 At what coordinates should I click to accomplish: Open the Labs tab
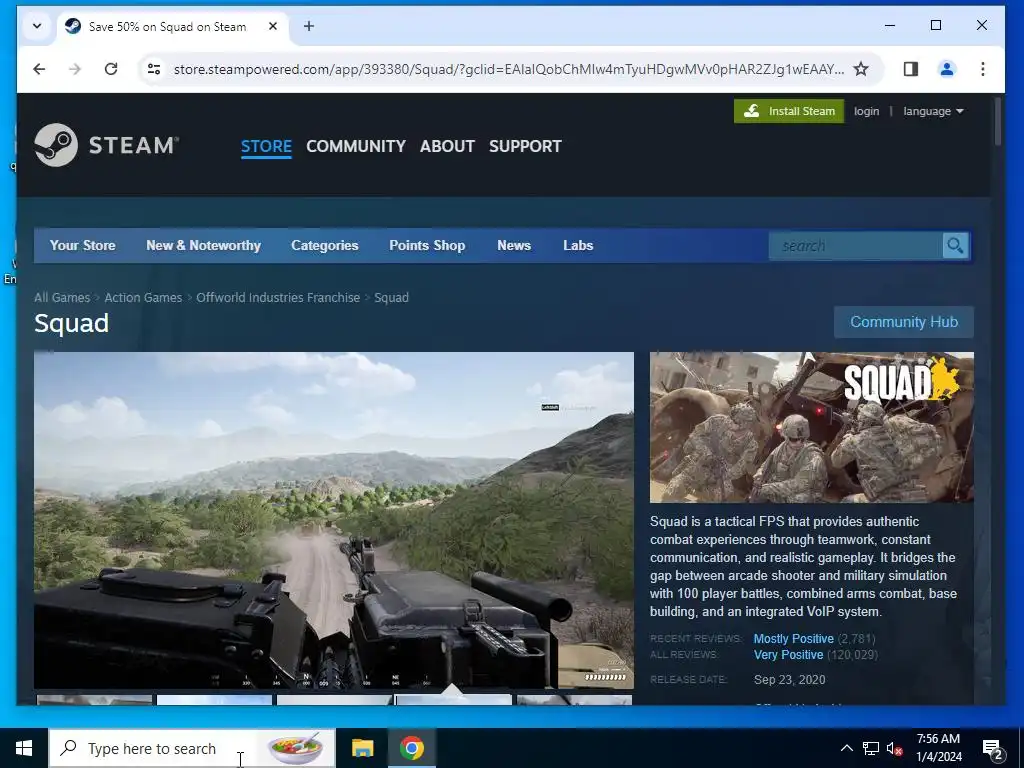pyautogui.click(x=578, y=246)
